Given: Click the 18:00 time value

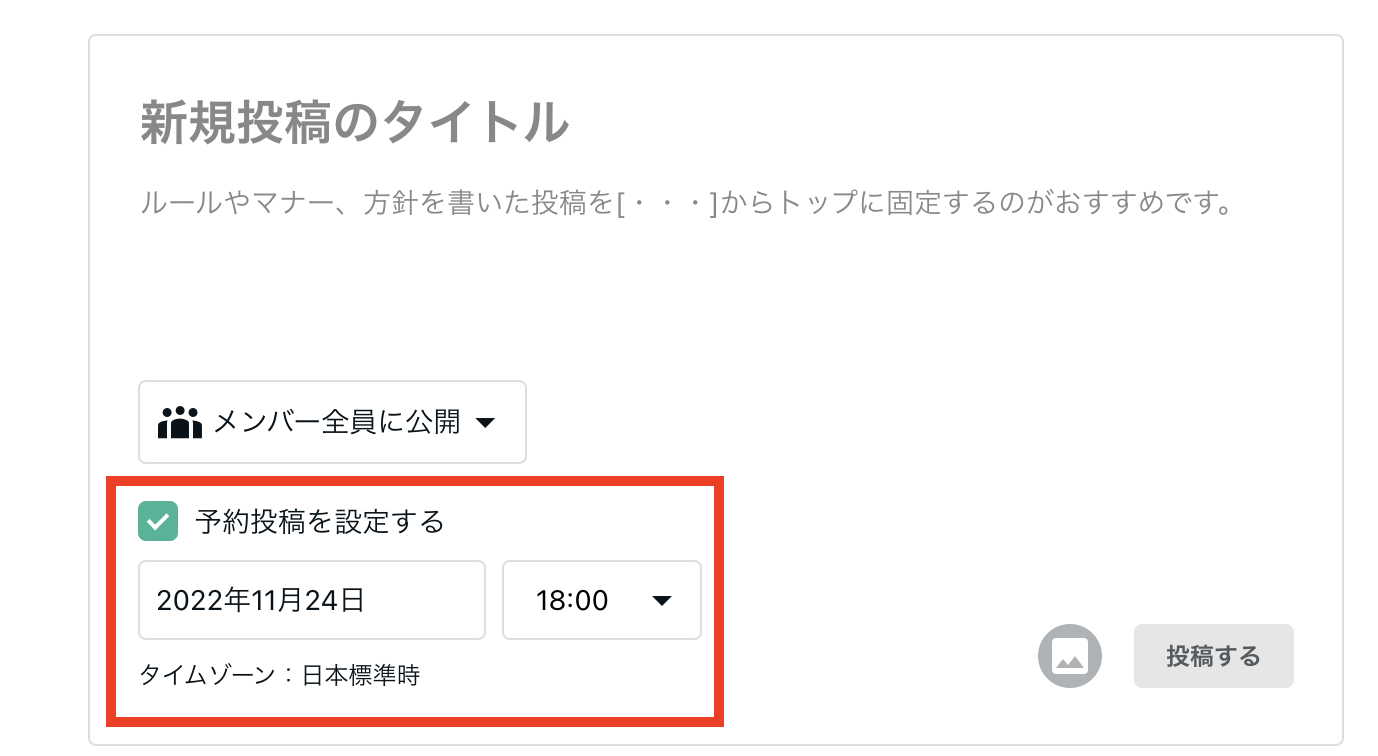Looking at the screenshot, I should pyautogui.click(x=572, y=601).
